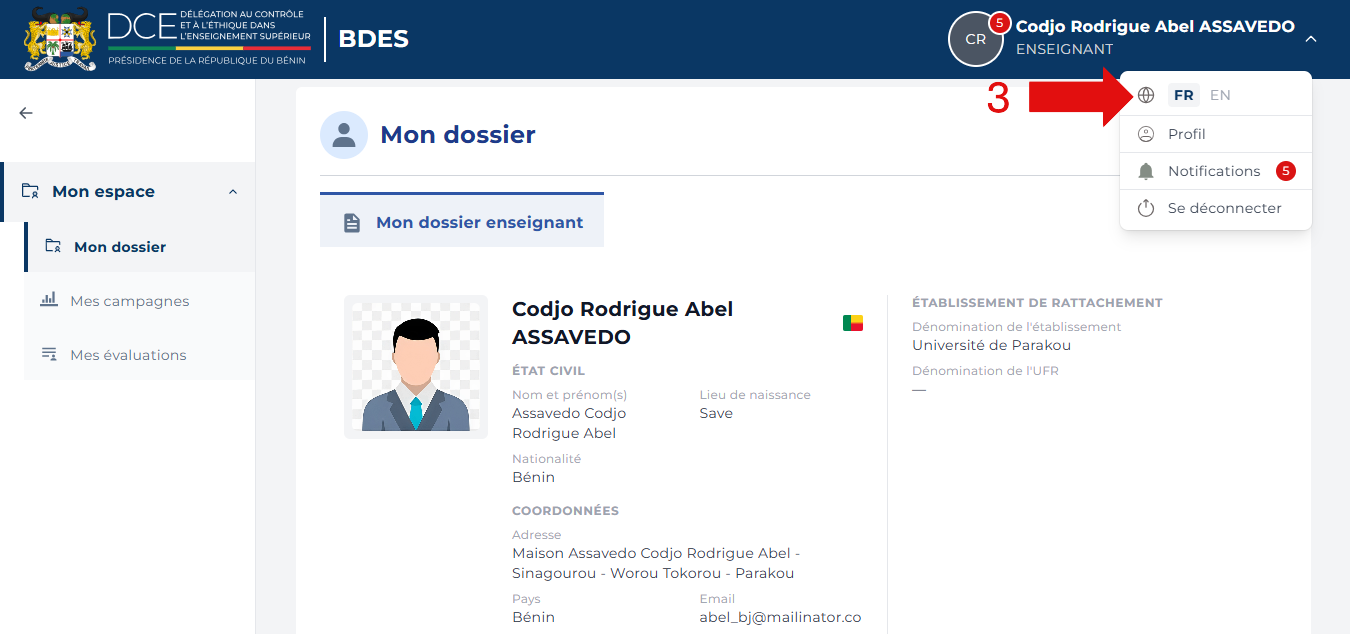Click Lieu de naissance value Save
This screenshot has width=1350, height=634.
tap(716, 413)
